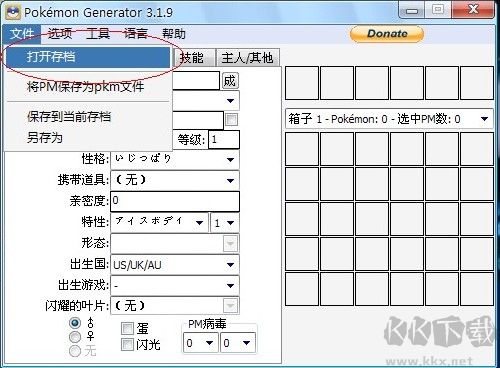Select the male ♂ radio button

coord(75,323)
